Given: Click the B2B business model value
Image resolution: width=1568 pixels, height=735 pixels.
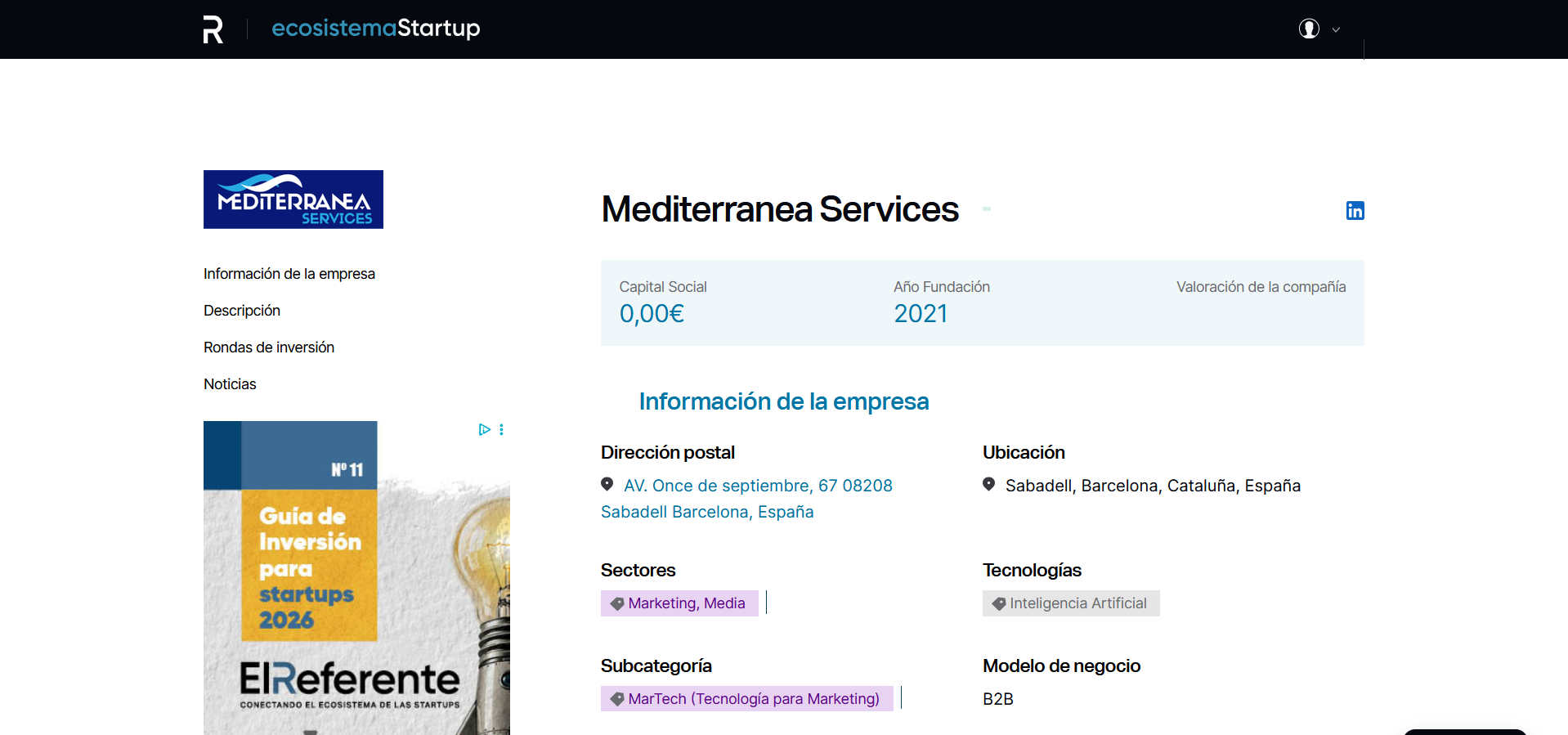Looking at the screenshot, I should tap(998, 699).
